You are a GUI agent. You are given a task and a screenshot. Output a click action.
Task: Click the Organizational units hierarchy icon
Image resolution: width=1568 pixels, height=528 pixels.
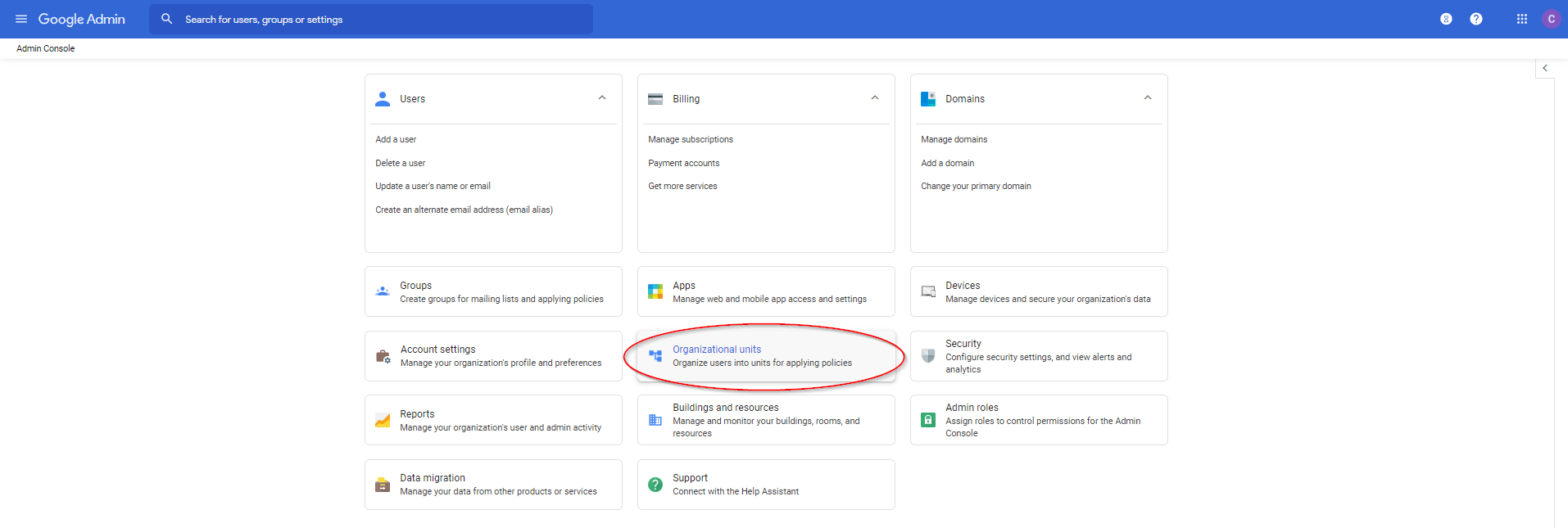pyautogui.click(x=655, y=356)
